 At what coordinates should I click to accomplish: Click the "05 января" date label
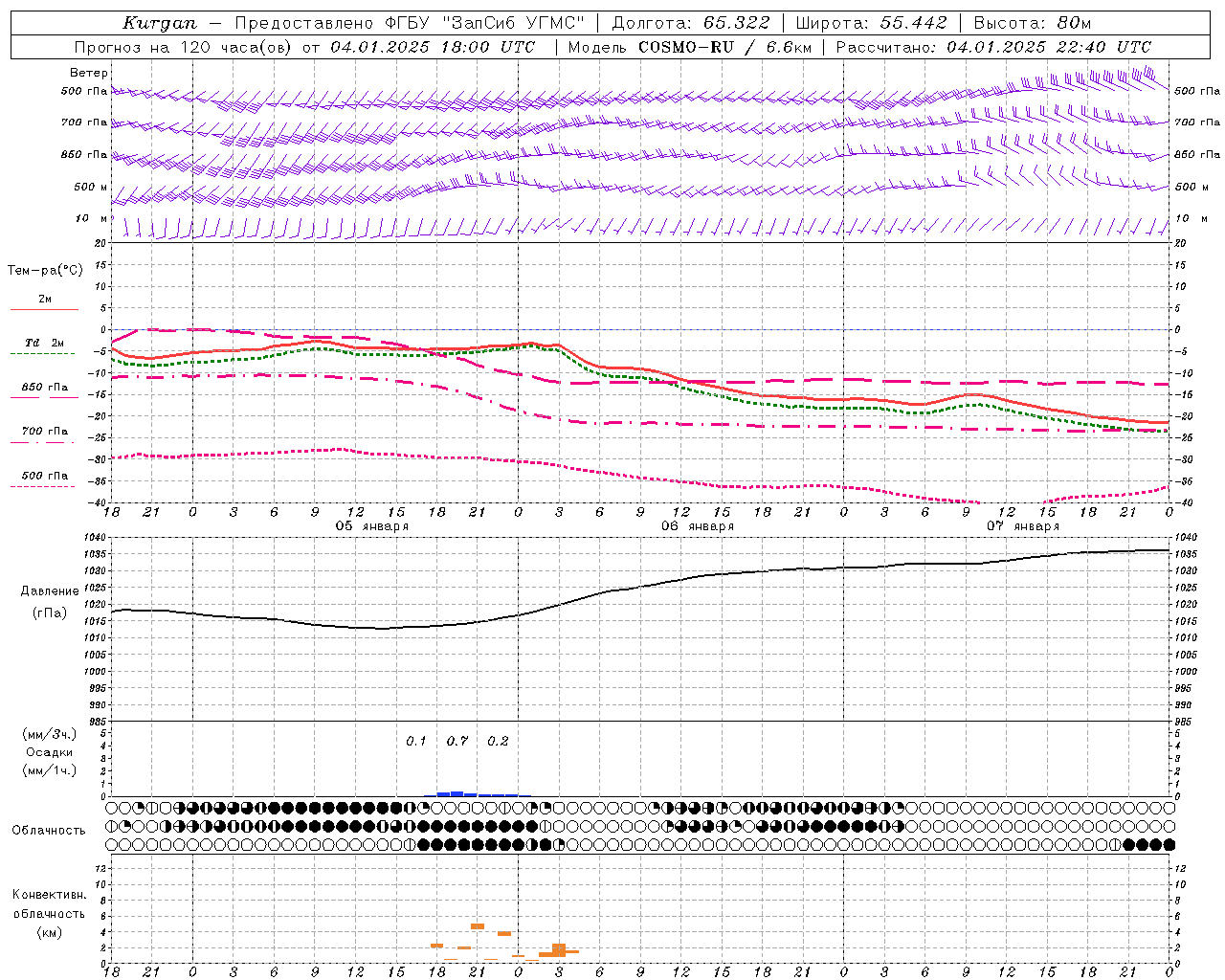click(x=371, y=526)
